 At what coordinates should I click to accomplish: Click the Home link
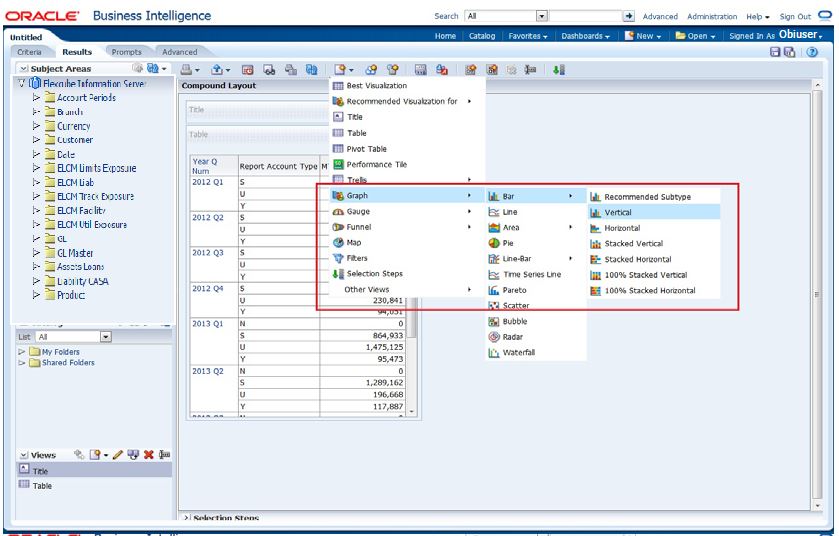click(x=445, y=36)
